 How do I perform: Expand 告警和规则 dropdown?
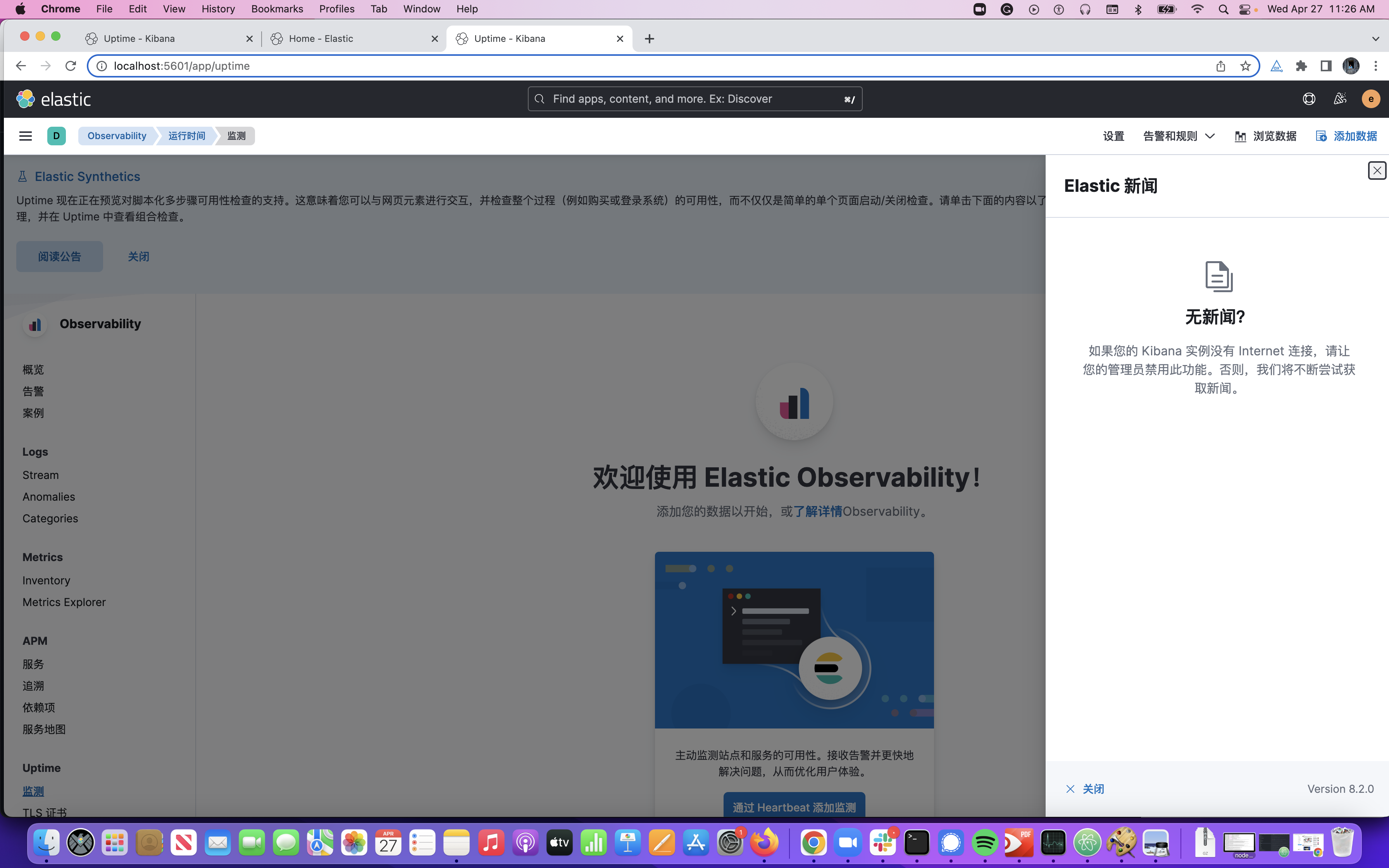click(1179, 136)
